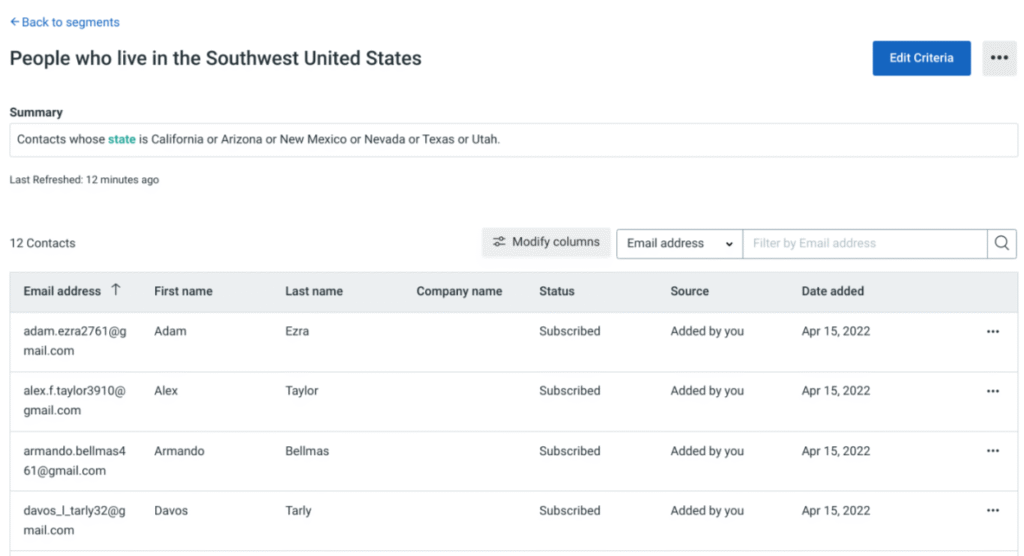Click the search magnifier icon

click(x=1002, y=244)
